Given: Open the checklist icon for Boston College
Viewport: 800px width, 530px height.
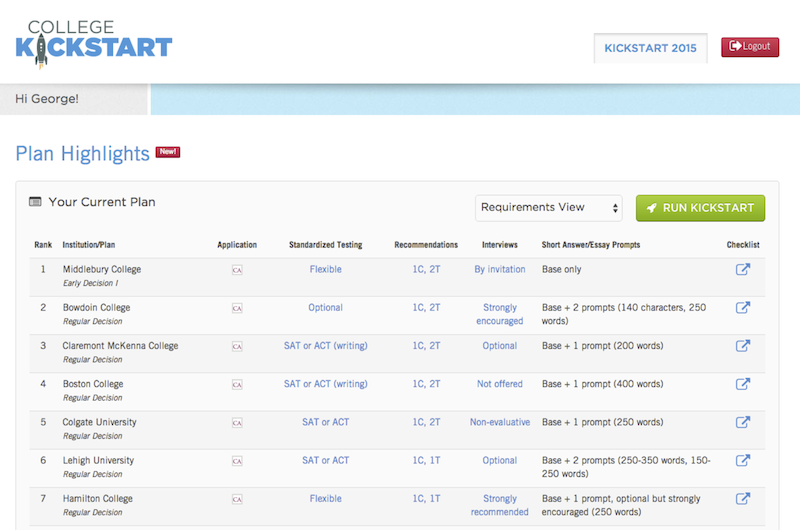Looking at the screenshot, I should 743,384.
